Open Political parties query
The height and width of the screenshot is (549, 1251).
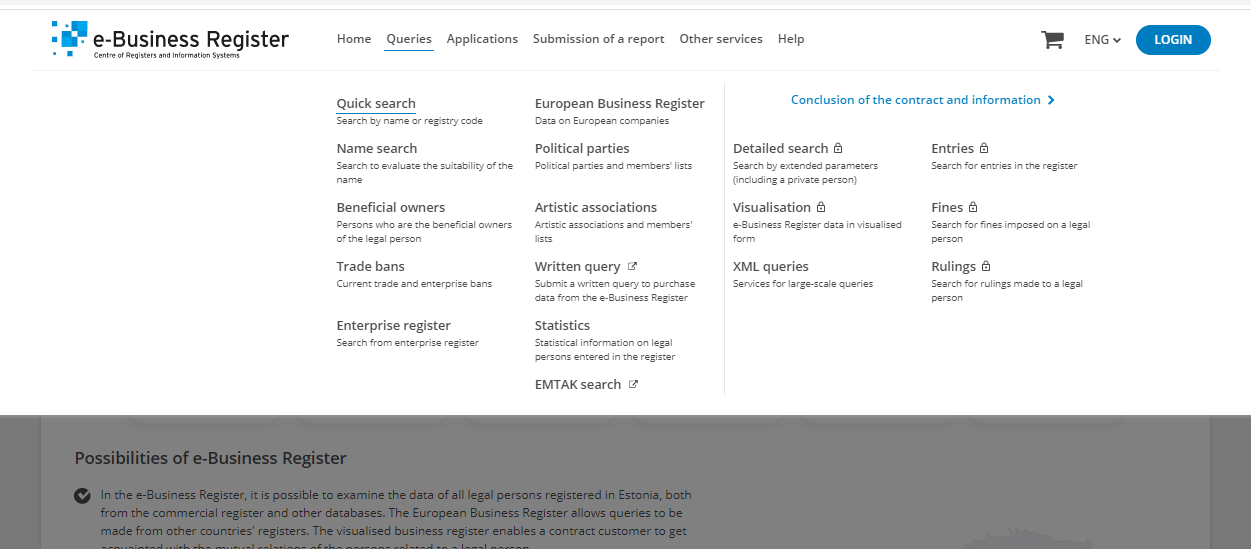582,148
